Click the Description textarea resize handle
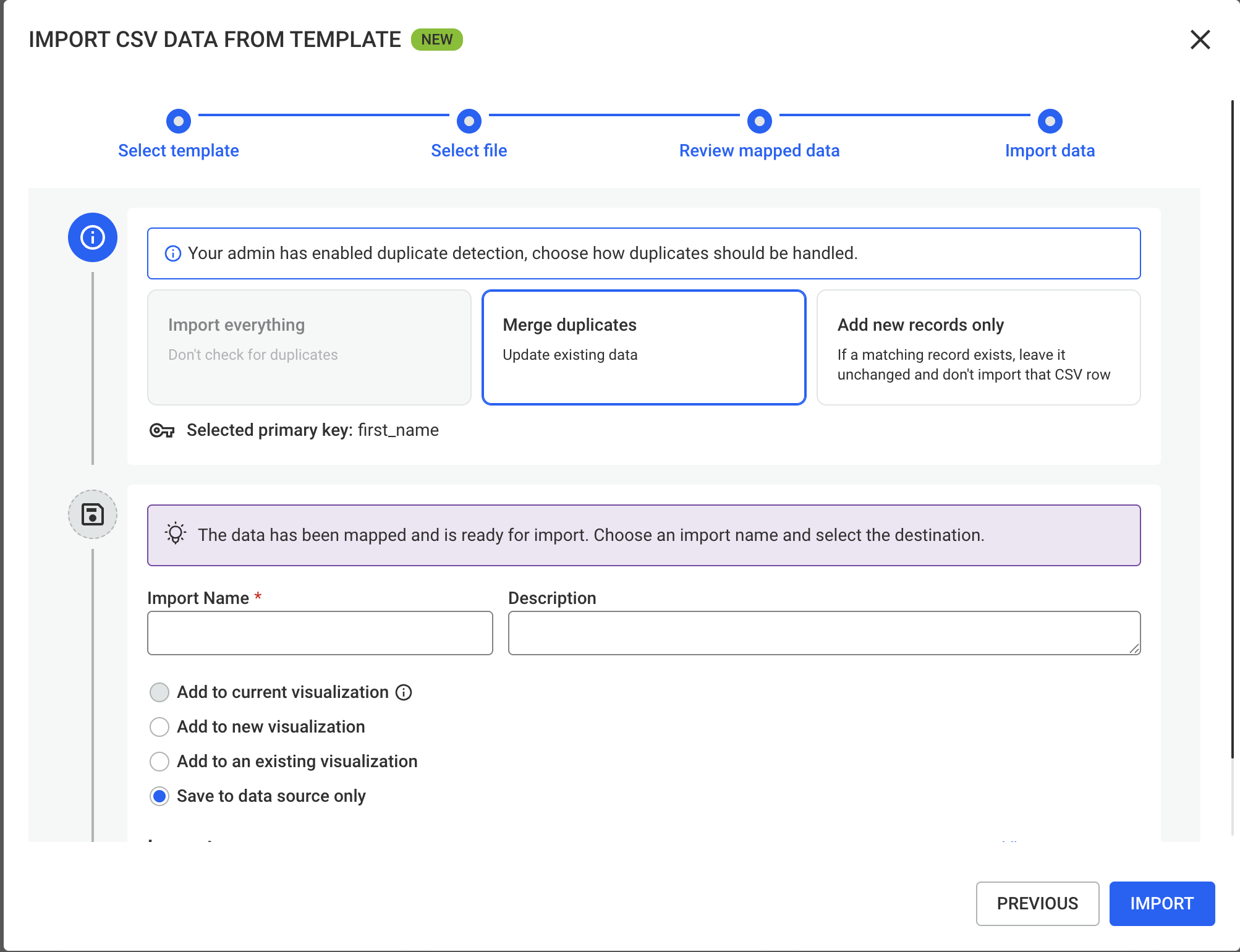 click(1134, 648)
